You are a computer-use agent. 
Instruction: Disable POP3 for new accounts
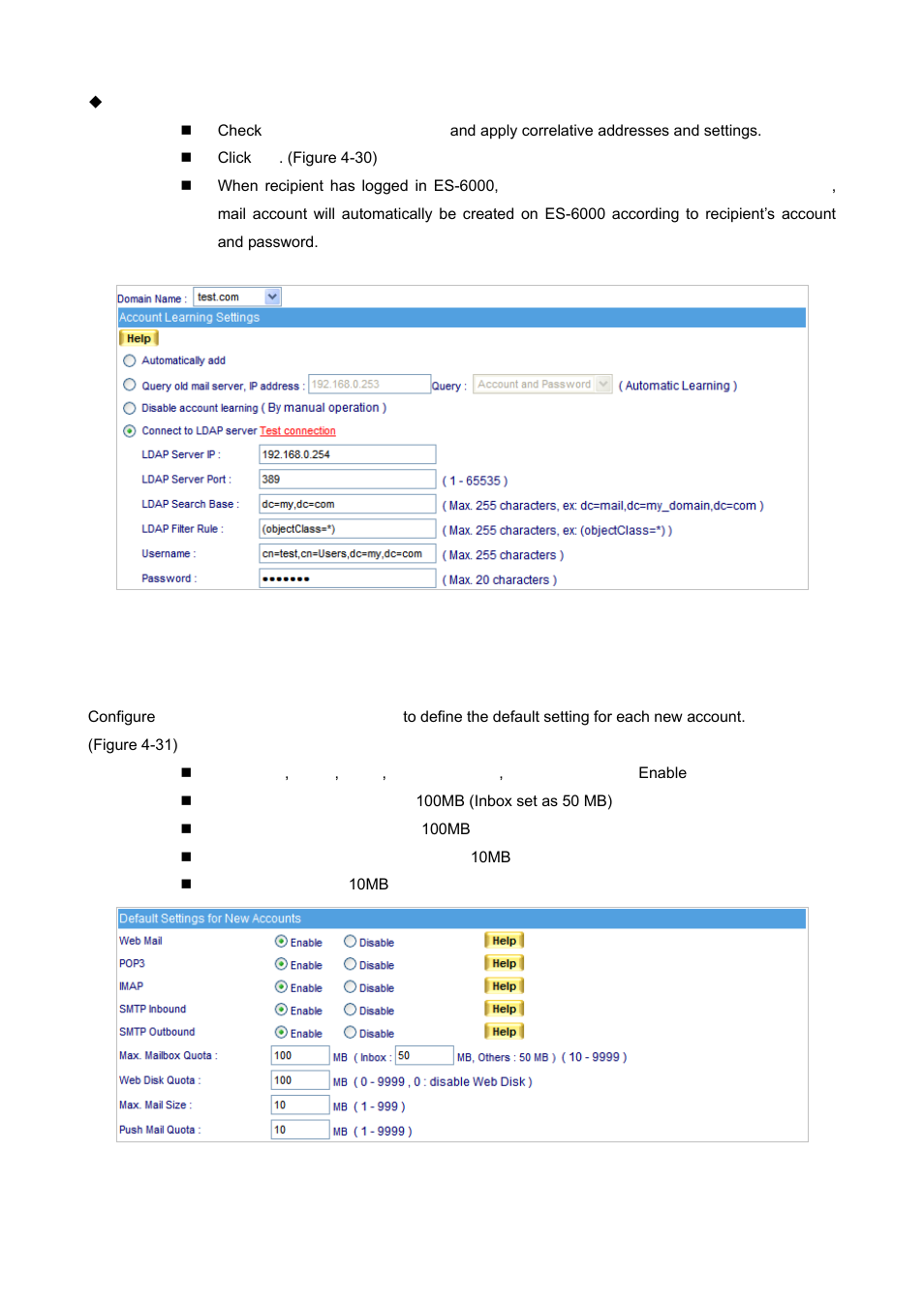coord(350,964)
